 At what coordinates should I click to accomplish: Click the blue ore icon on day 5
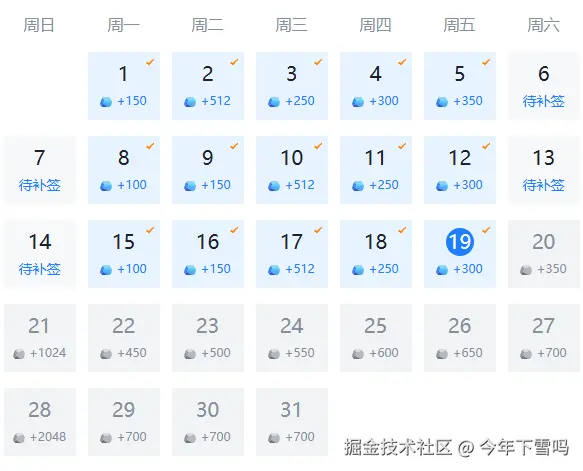pos(442,101)
